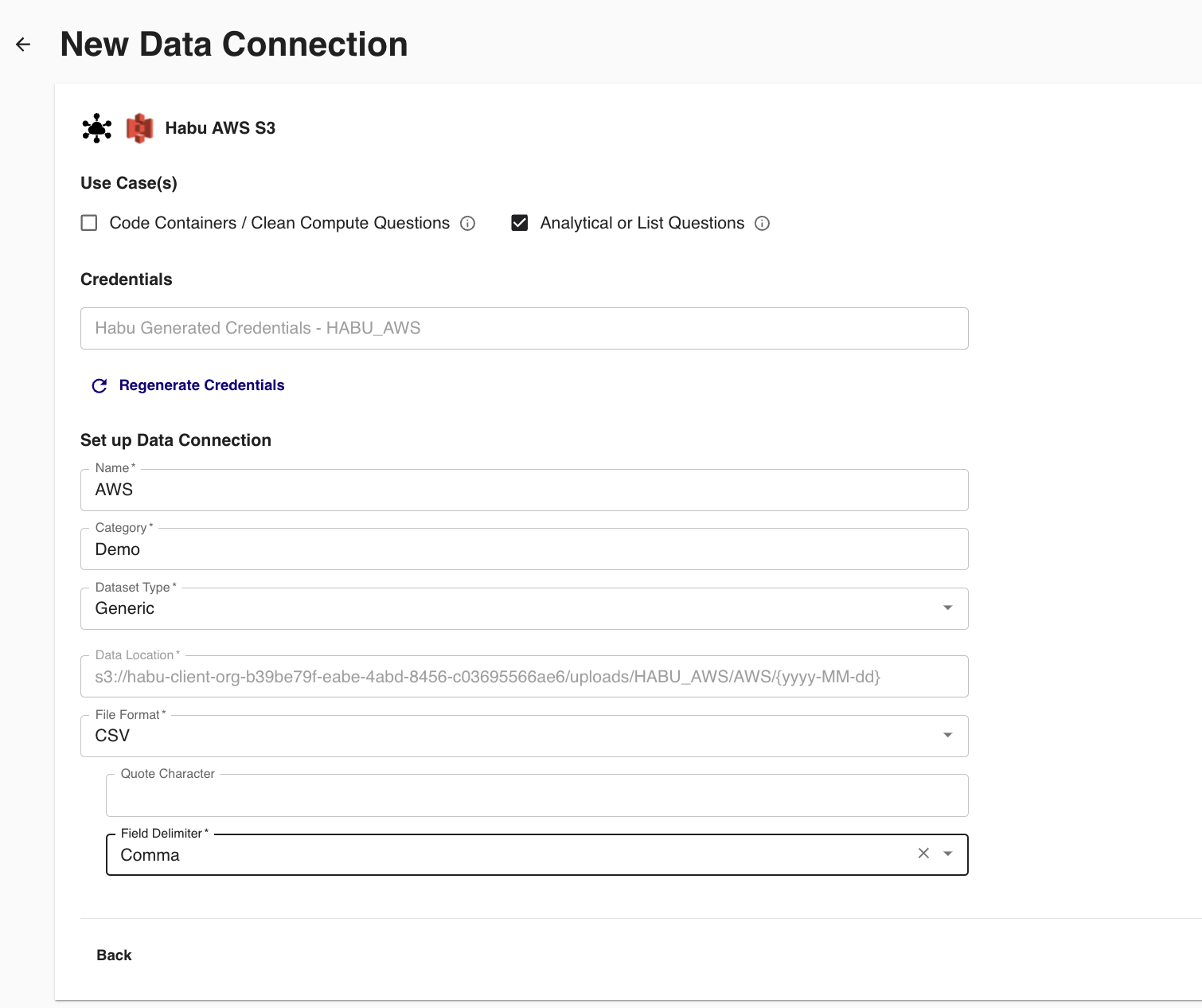Click the Quote Character field
Viewport: 1202px width, 1008px height.
pos(537,795)
